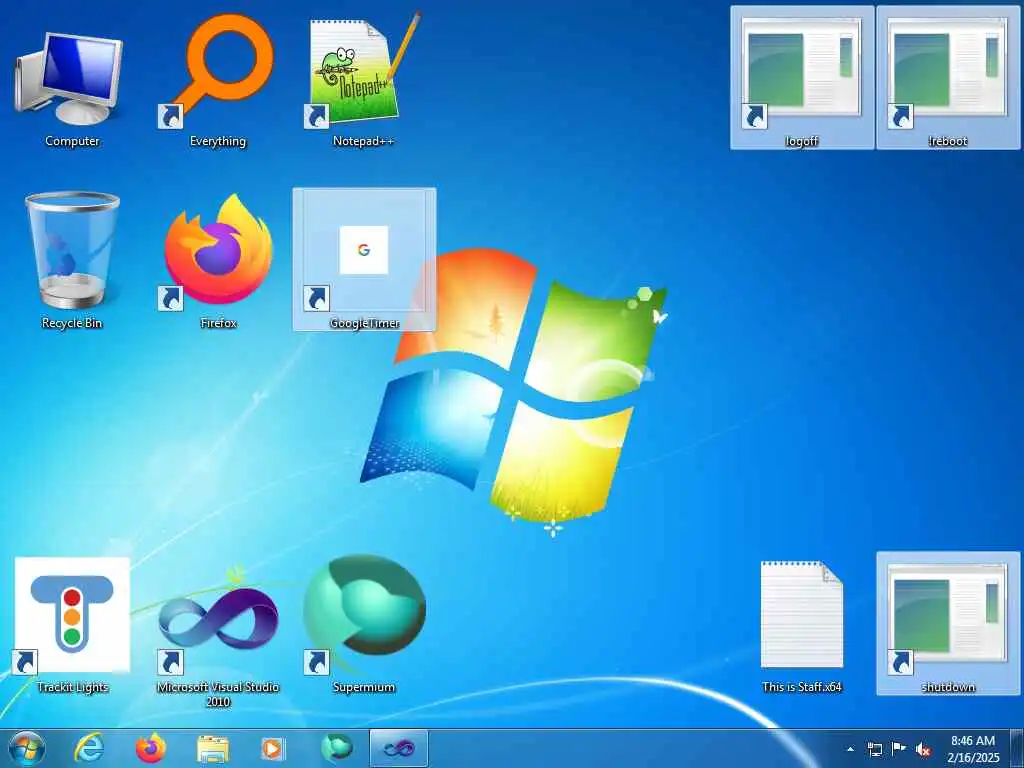Image resolution: width=1024 pixels, height=768 pixels.
Task: Switch to Visual Studio taskbar button
Action: tap(398, 748)
